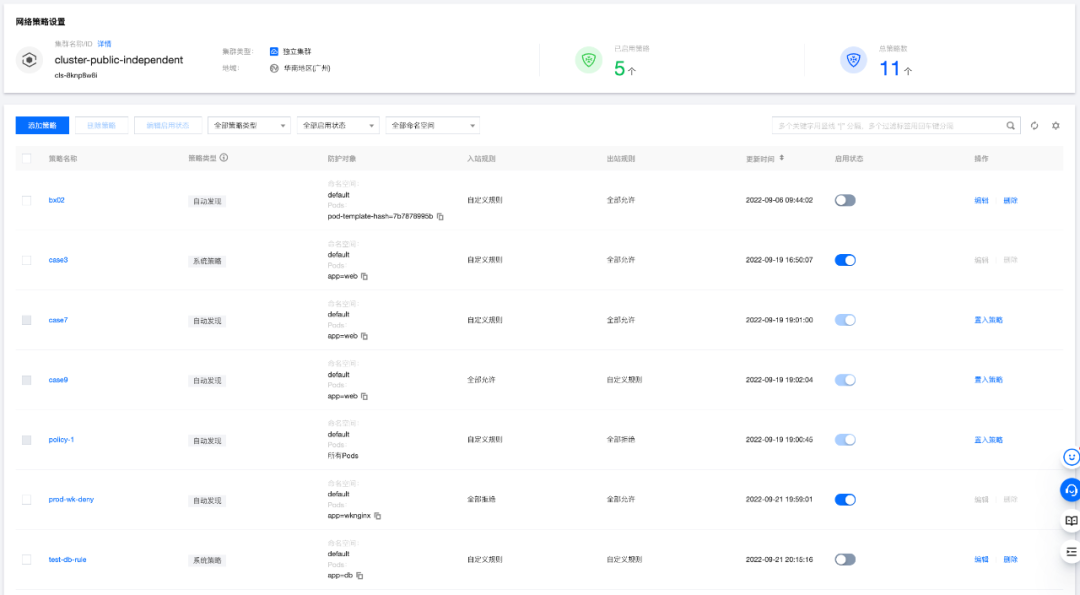Open table settings gear icon
This screenshot has width=1080, height=595.
(1055, 126)
